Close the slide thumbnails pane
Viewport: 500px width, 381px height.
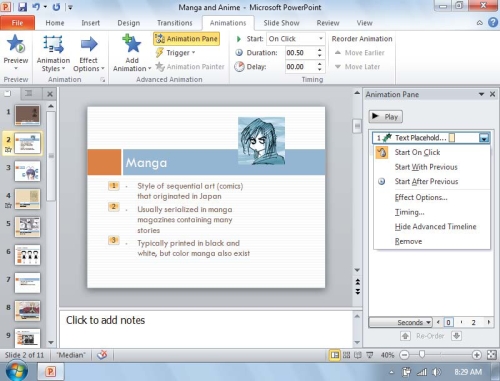click(50, 94)
